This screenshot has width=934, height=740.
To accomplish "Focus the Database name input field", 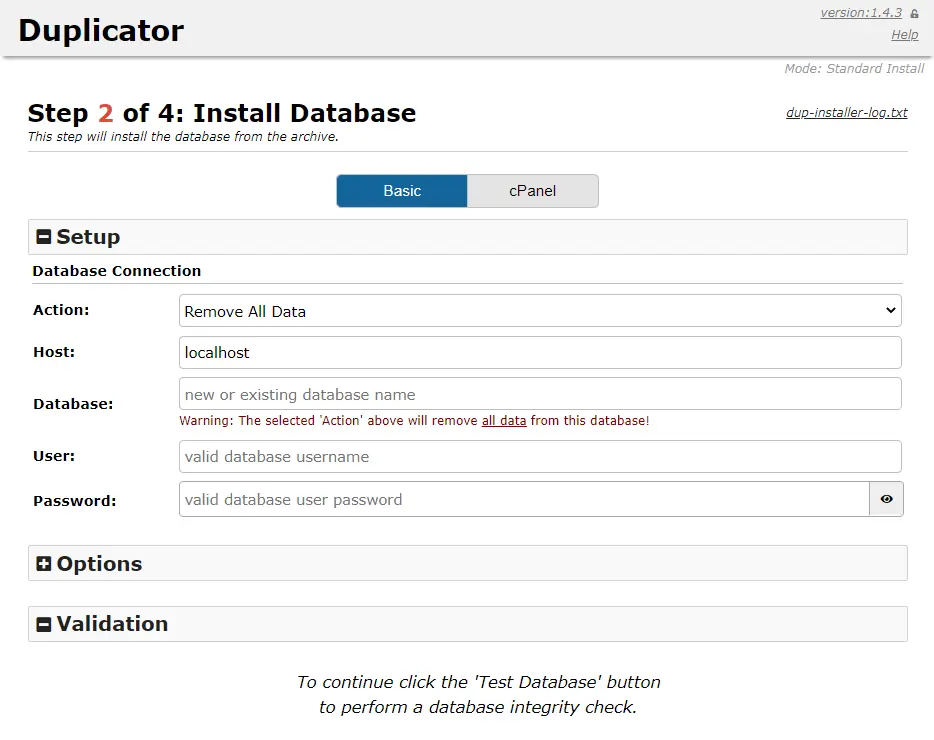I will coord(540,394).
